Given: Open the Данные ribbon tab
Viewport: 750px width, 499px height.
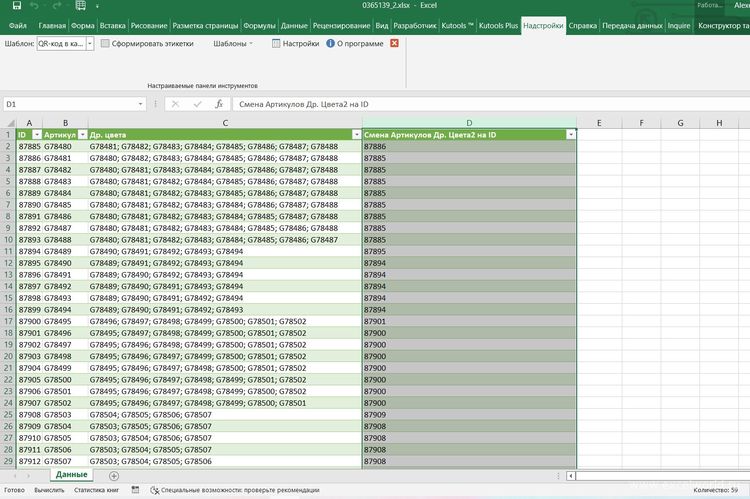Looking at the screenshot, I should pos(294,25).
